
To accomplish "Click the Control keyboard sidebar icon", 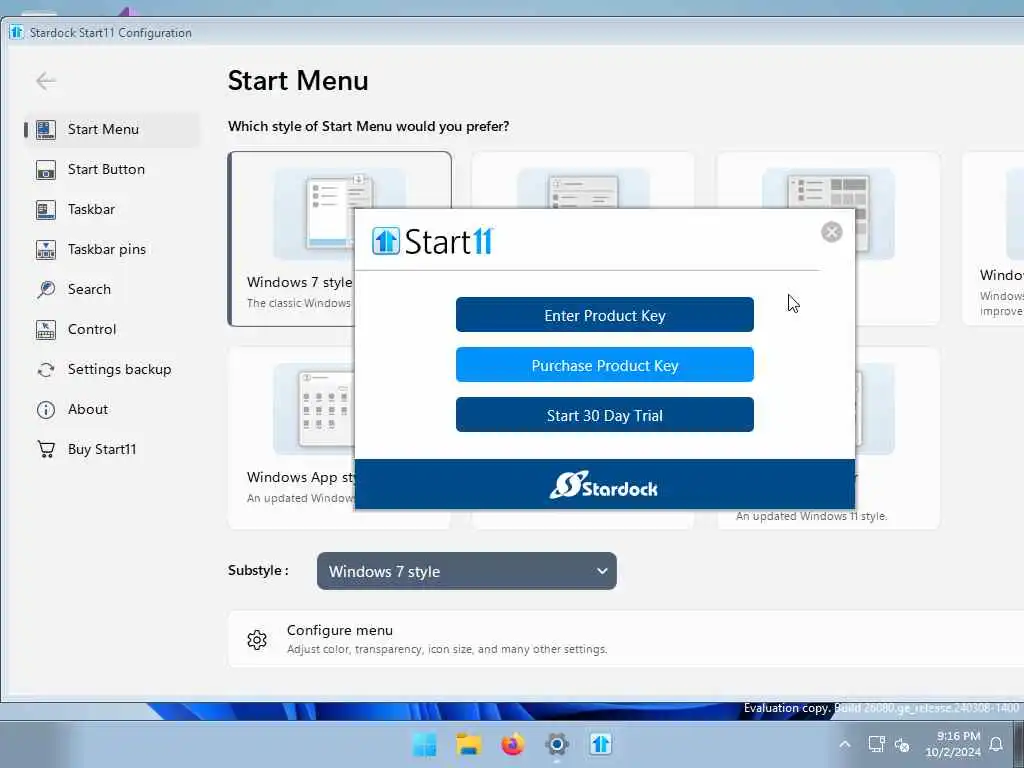I will point(46,330).
